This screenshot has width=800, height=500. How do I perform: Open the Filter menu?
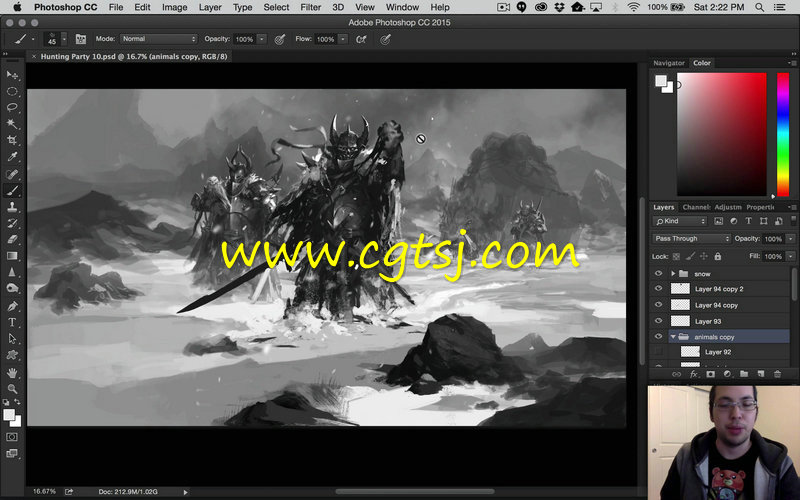pos(310,7)
